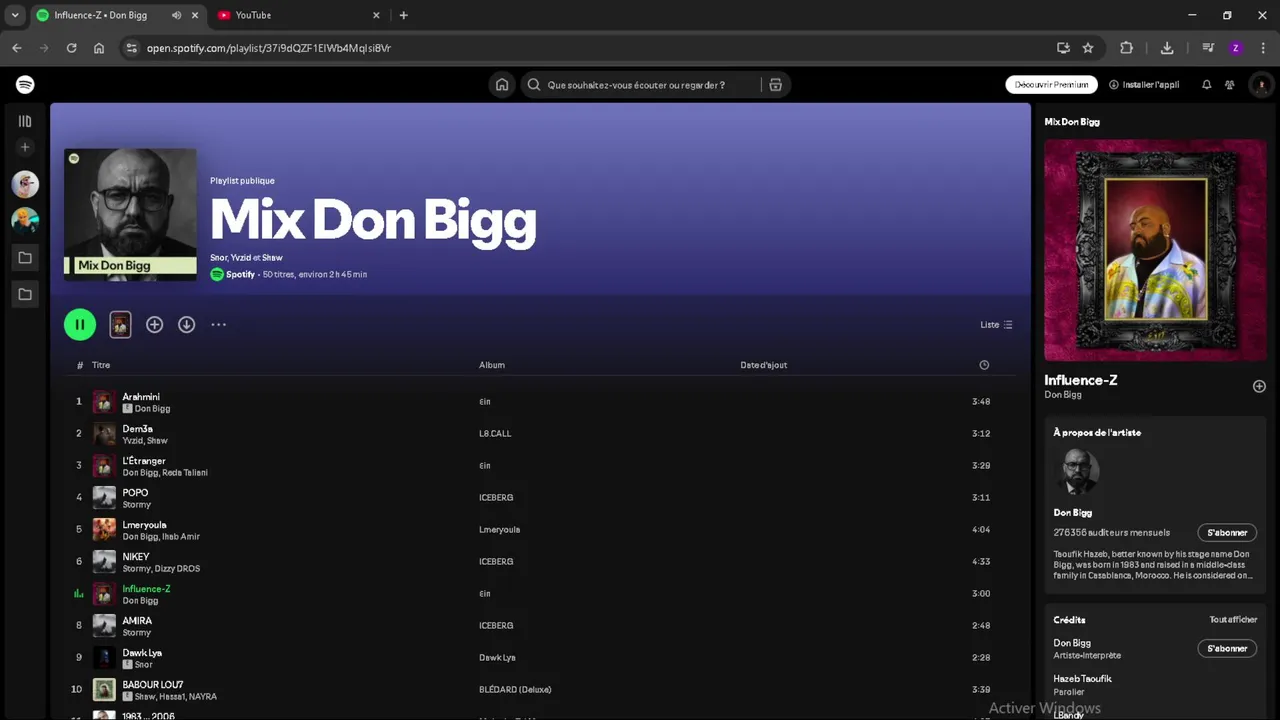The height and width of the screenshot is (720, 1280).
Task: Open the Spotify logo home link
Action: pos(25,85)
